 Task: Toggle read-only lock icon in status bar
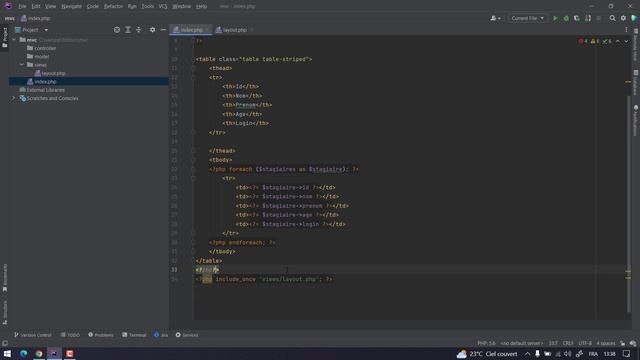pyautogui.click(x=622, y=343)
